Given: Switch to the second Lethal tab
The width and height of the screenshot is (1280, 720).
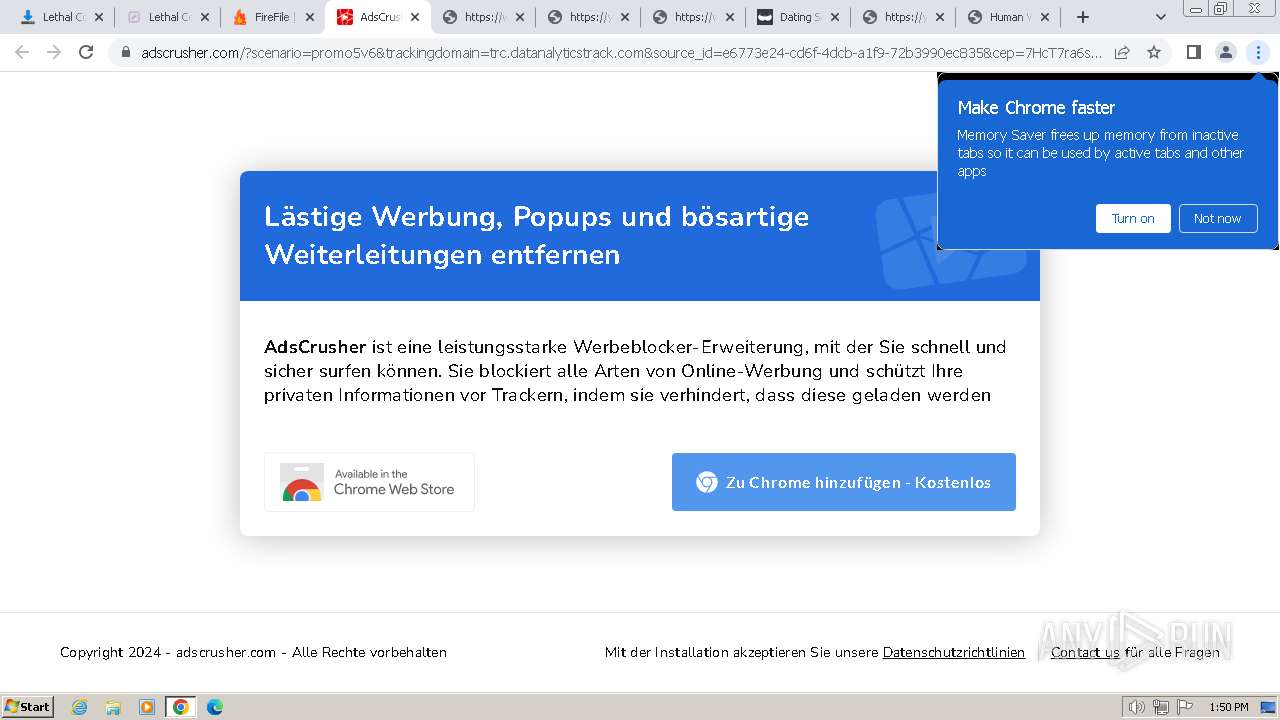Looking at the screenshot, I should [x=168, y=17].
